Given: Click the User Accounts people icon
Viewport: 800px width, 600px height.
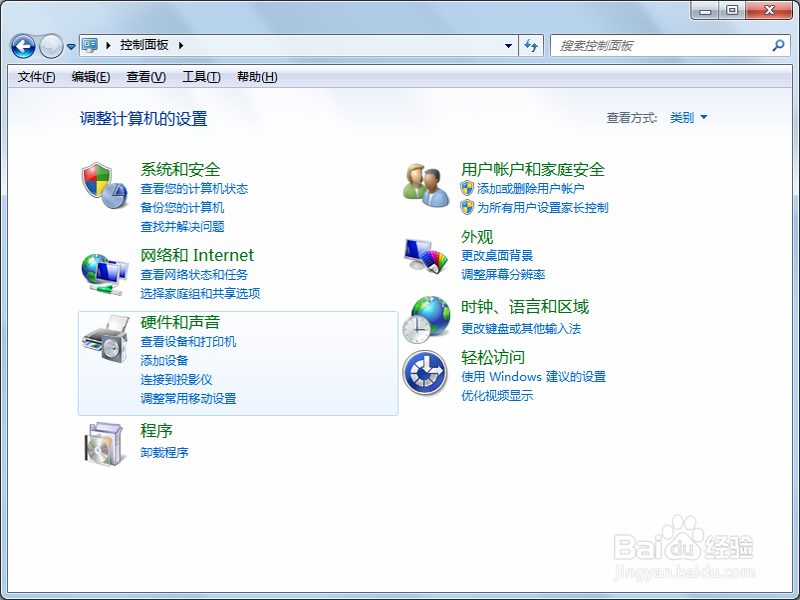Looking at the screenshot, I should (x=426, y=186).
